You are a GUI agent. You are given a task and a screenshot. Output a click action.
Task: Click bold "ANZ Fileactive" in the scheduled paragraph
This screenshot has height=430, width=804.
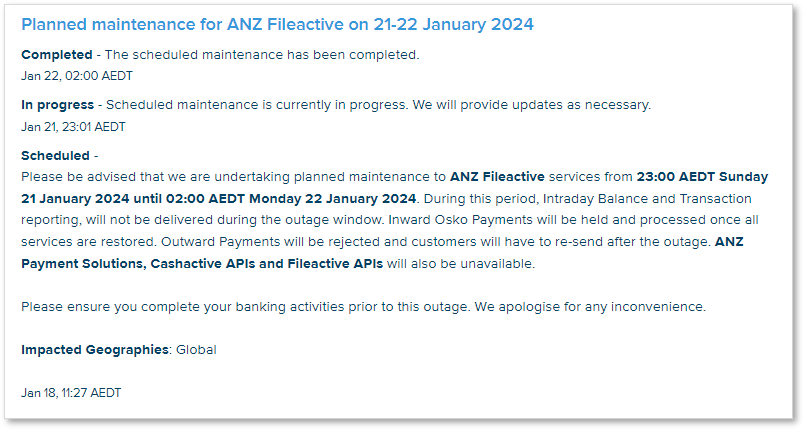click(499, 177)
